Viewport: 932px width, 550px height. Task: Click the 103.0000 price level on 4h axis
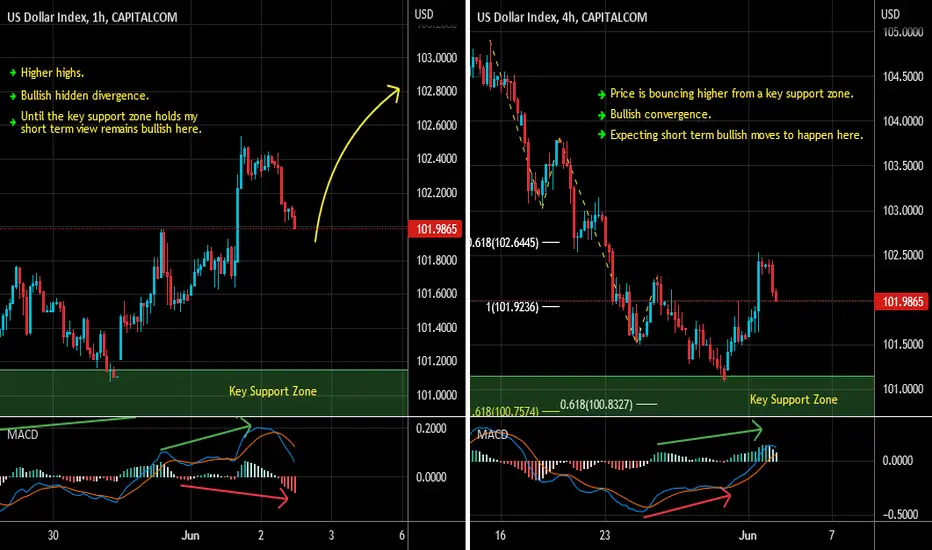click(903, 210)
